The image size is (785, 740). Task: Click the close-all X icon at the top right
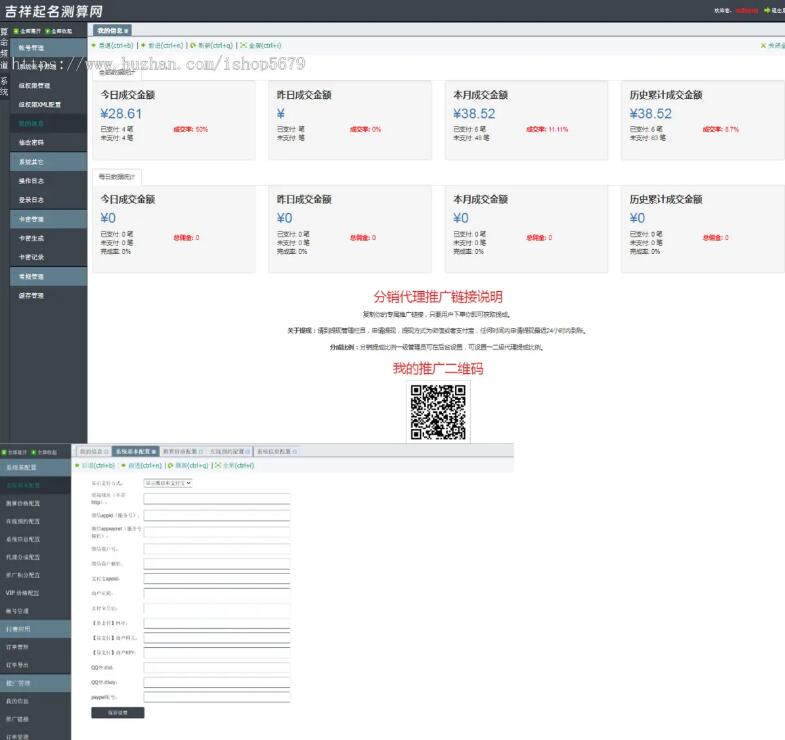(x=763, y=46)
